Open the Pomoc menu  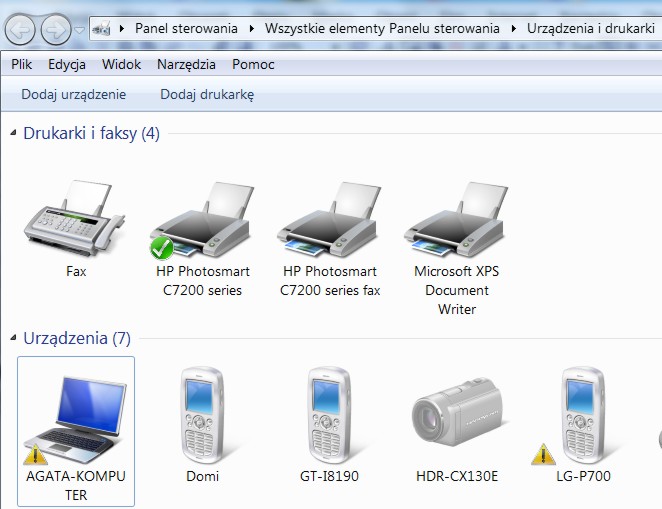coord(253,64)
